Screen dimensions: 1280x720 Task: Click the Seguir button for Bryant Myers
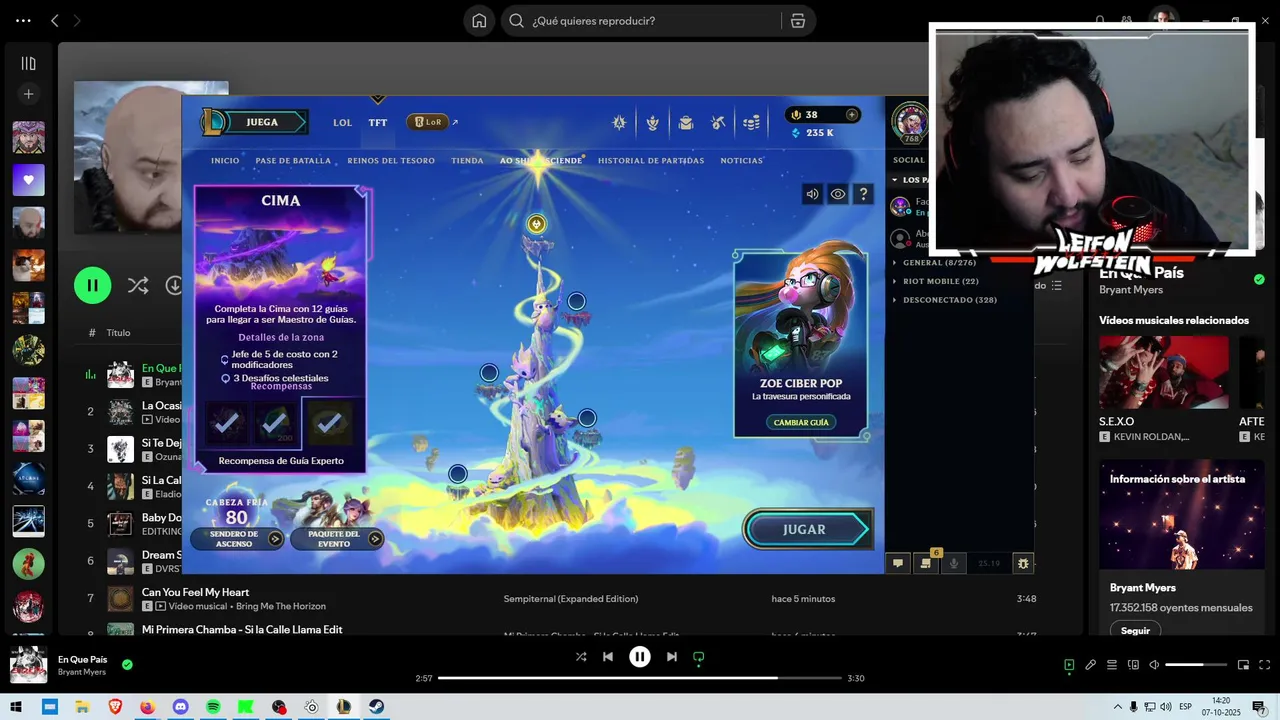point(1135,631)
